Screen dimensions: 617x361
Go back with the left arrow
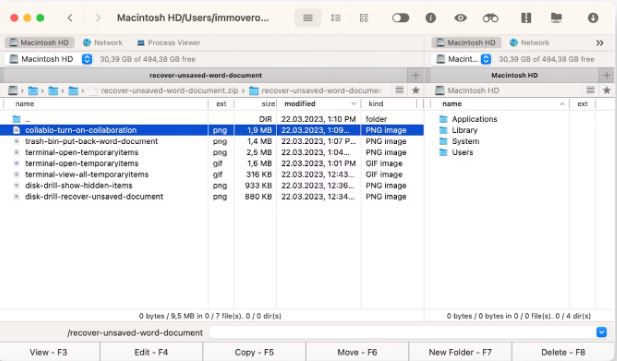pyautogui.click(x=70, y=18)
